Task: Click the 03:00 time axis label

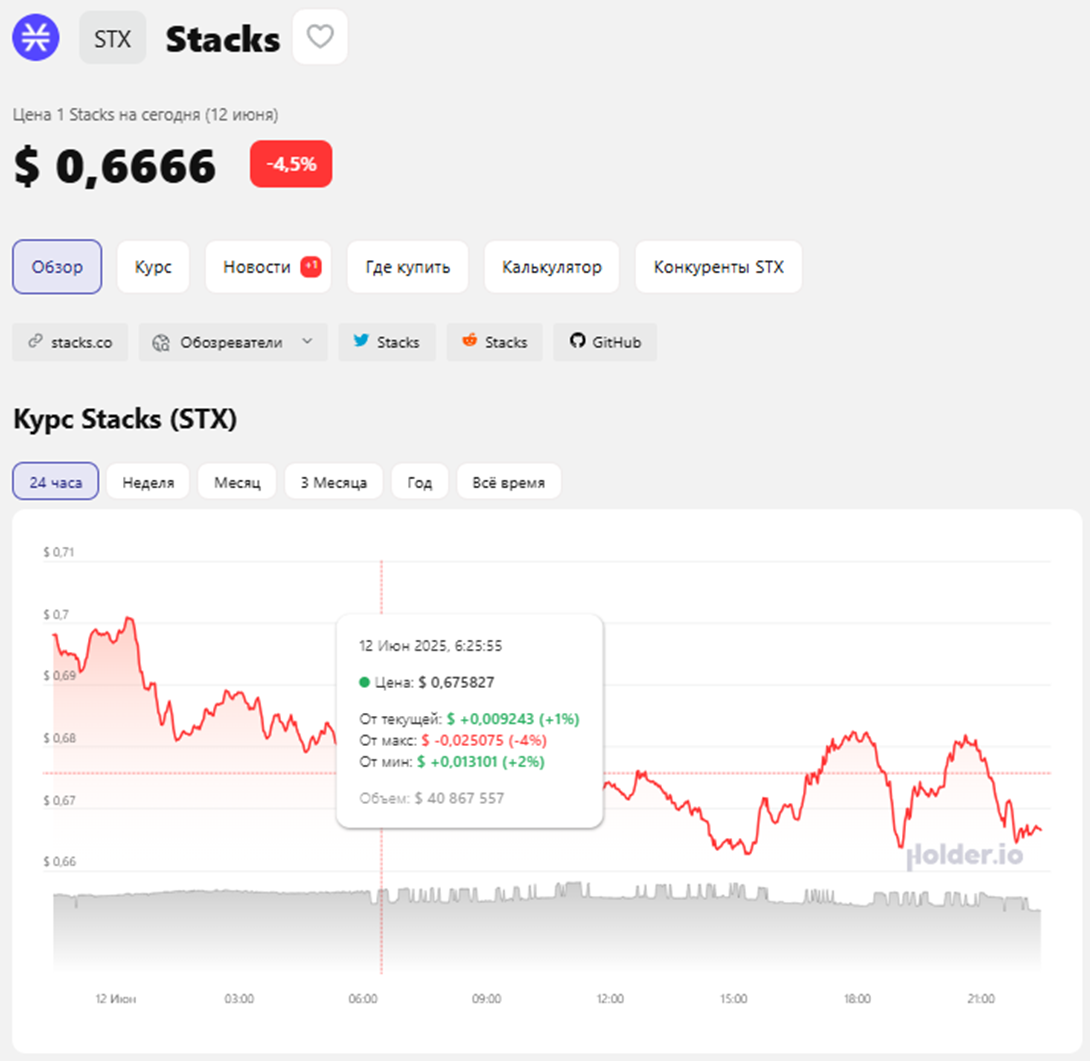Action: (x=239, y=999)
